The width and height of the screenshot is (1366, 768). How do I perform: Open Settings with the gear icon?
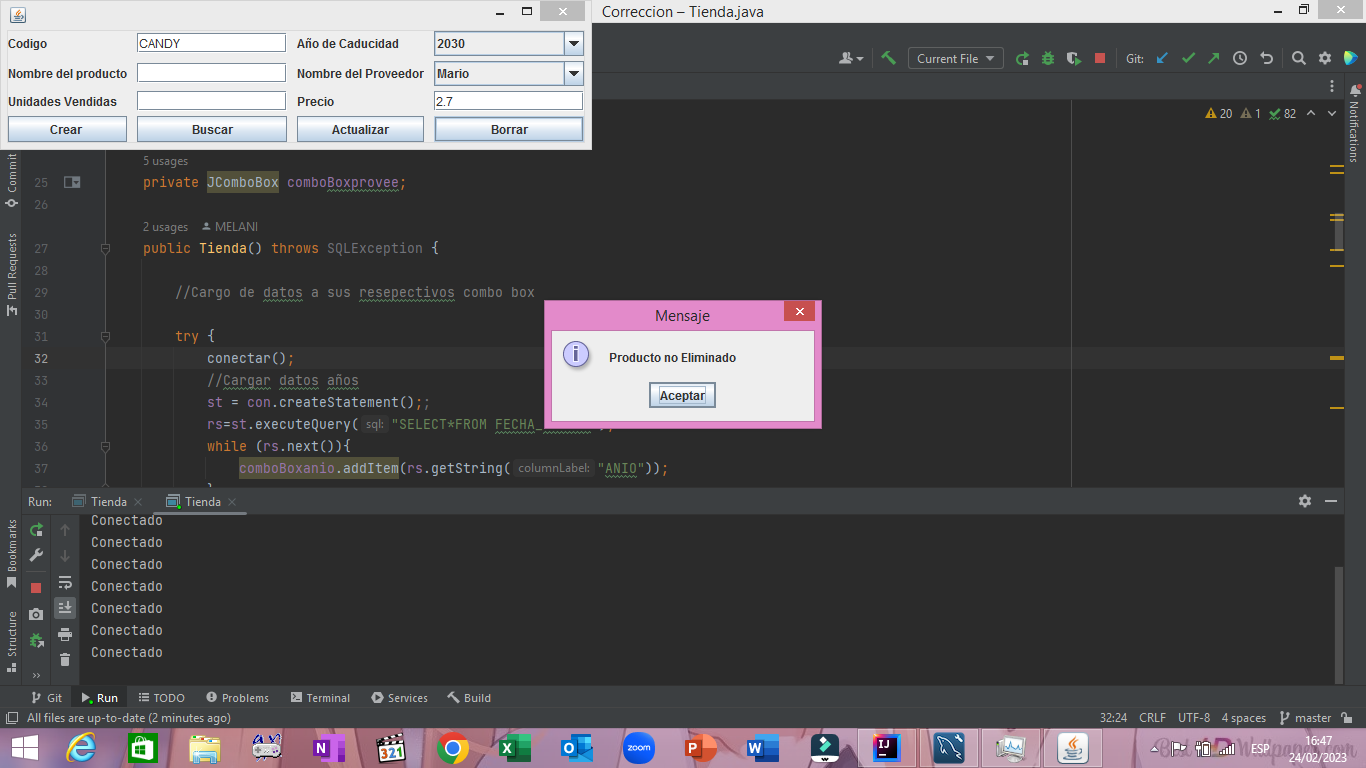(1325, 58)
